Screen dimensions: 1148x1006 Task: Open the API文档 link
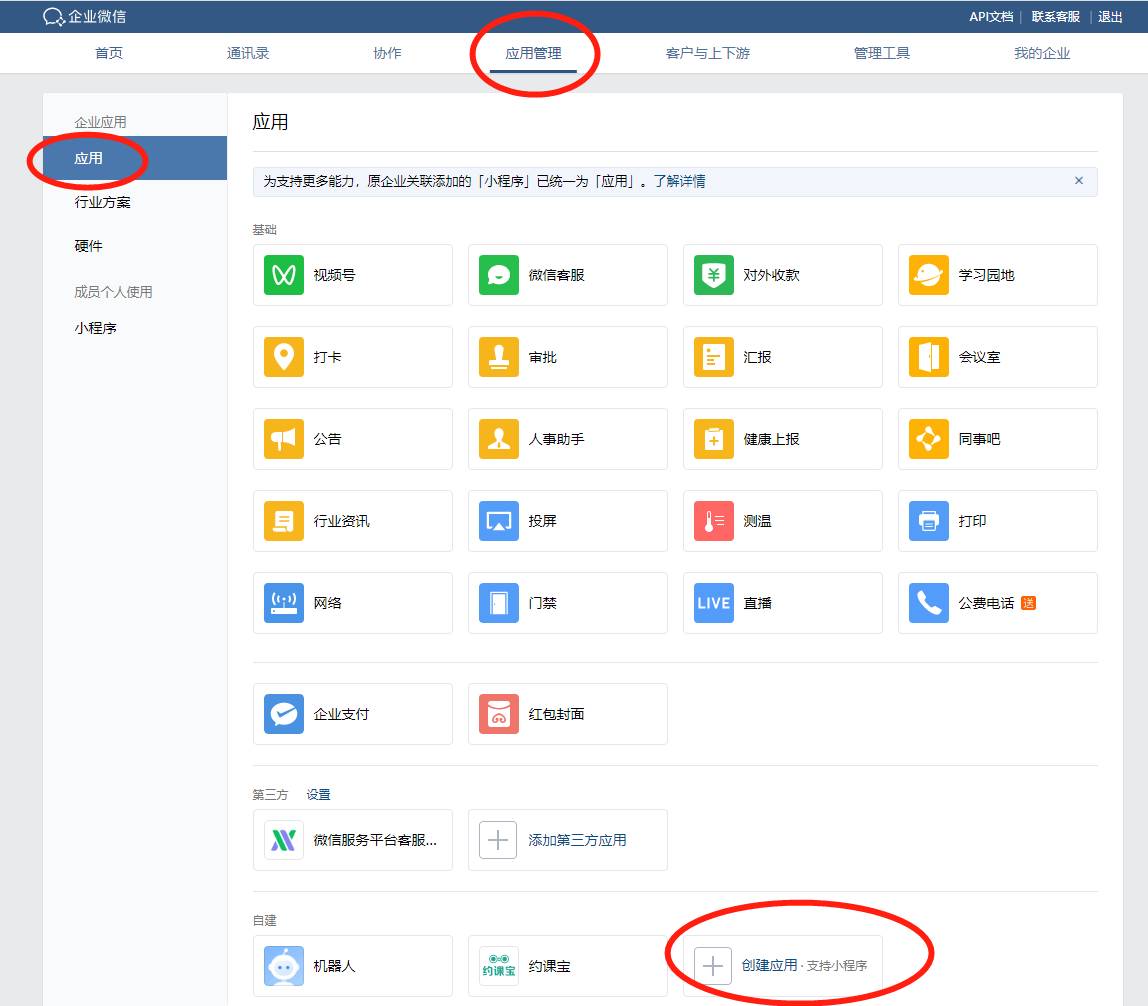(991, 16)
